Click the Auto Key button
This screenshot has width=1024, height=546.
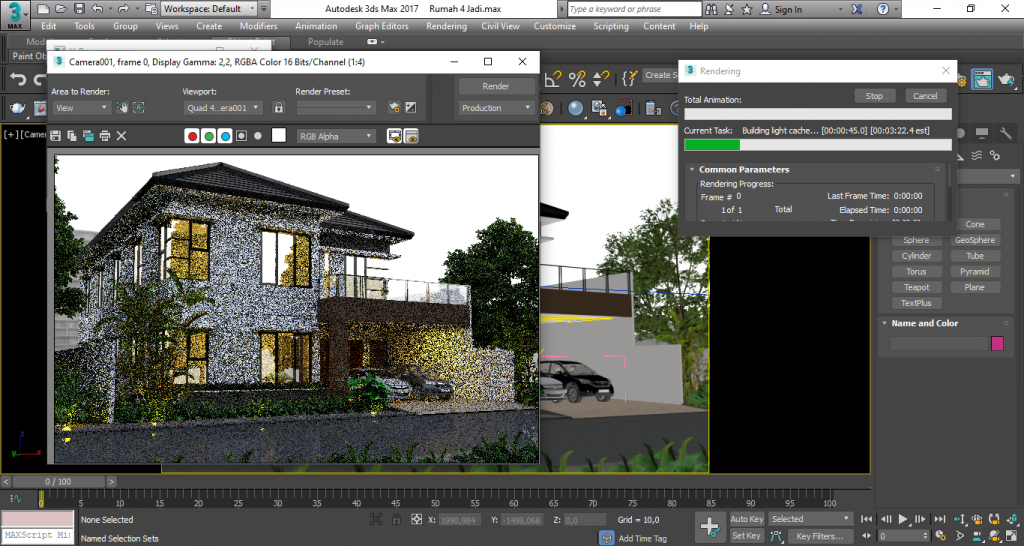pyautogui.click(x=746, y=519)
